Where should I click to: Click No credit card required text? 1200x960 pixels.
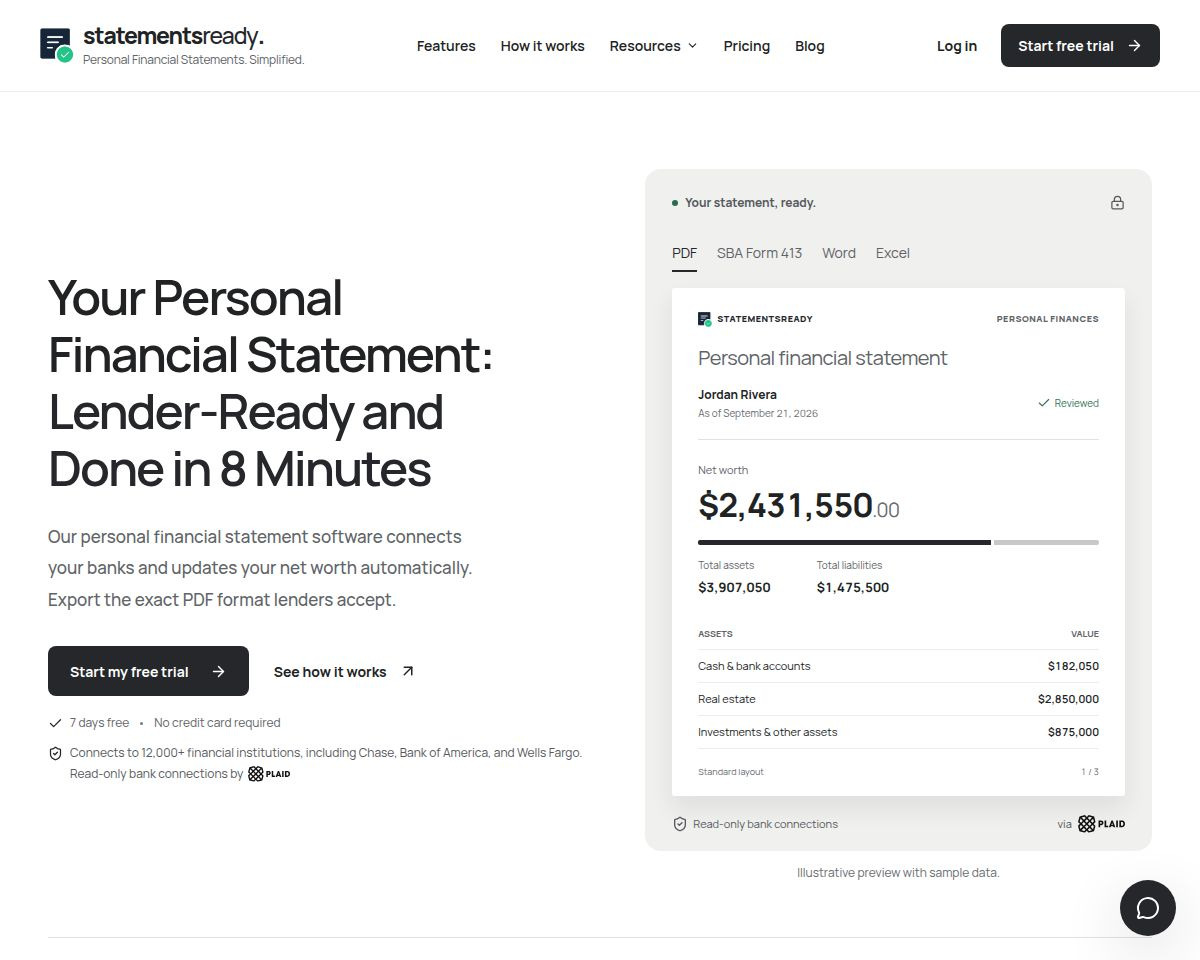(217, 723)
